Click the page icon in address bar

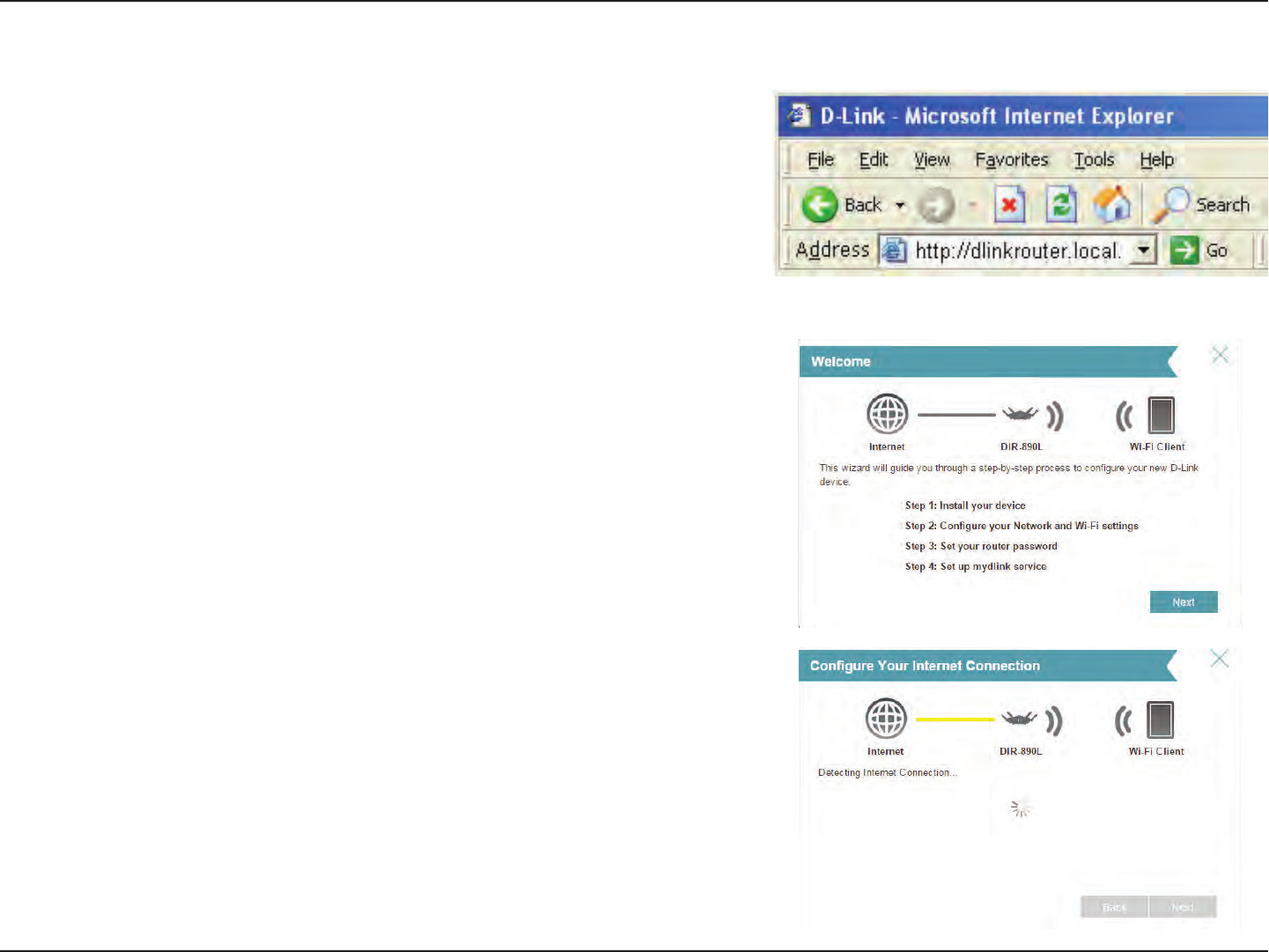coord(894,251)
